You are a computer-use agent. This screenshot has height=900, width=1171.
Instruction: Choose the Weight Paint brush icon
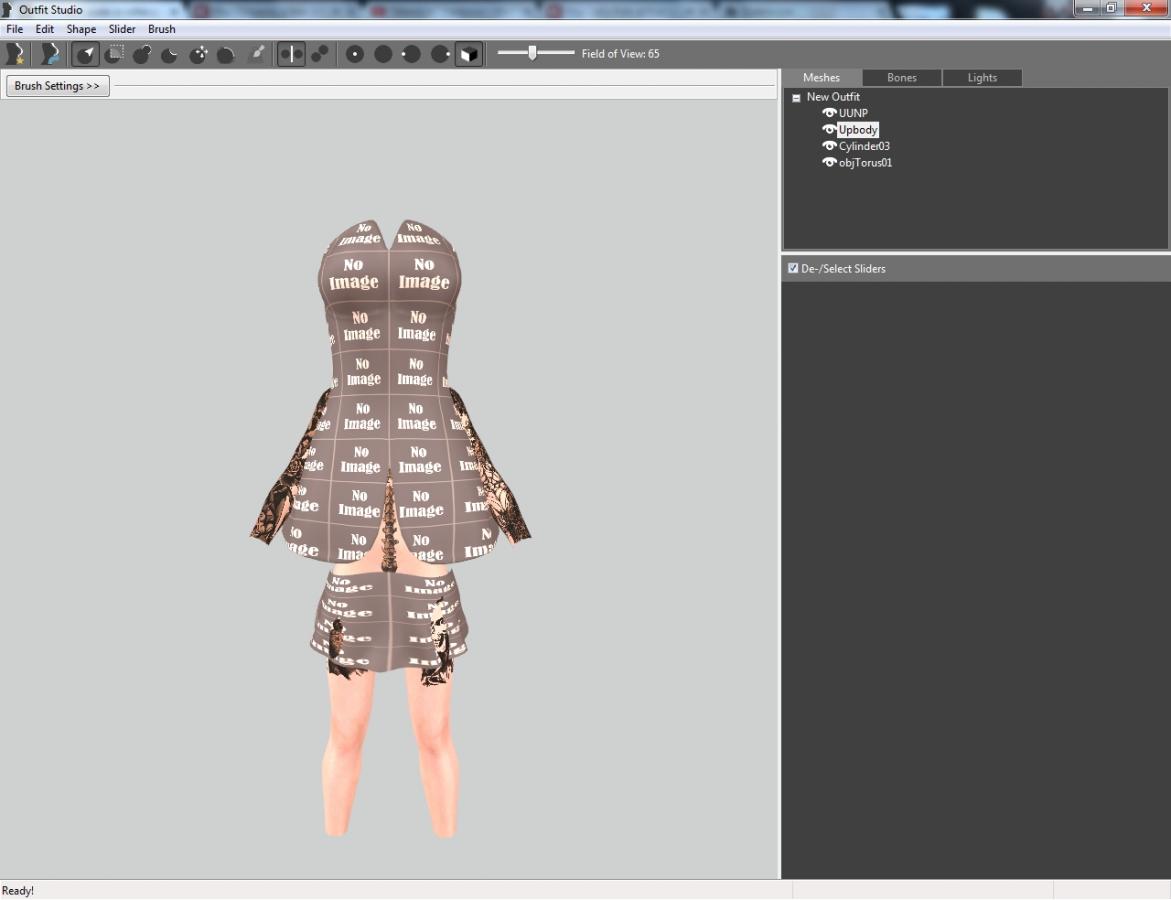point(256,54)
